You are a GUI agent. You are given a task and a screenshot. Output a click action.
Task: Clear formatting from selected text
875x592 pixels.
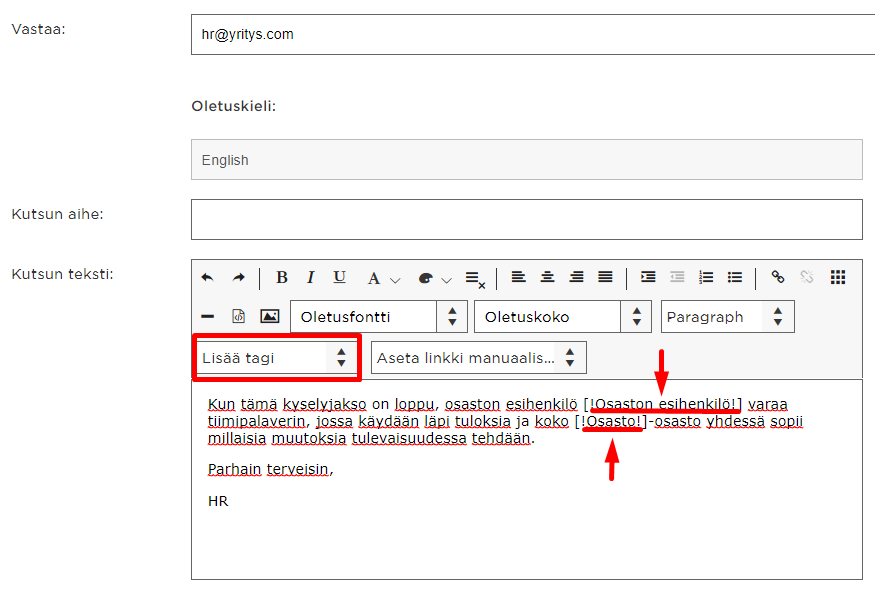[475, 279]
